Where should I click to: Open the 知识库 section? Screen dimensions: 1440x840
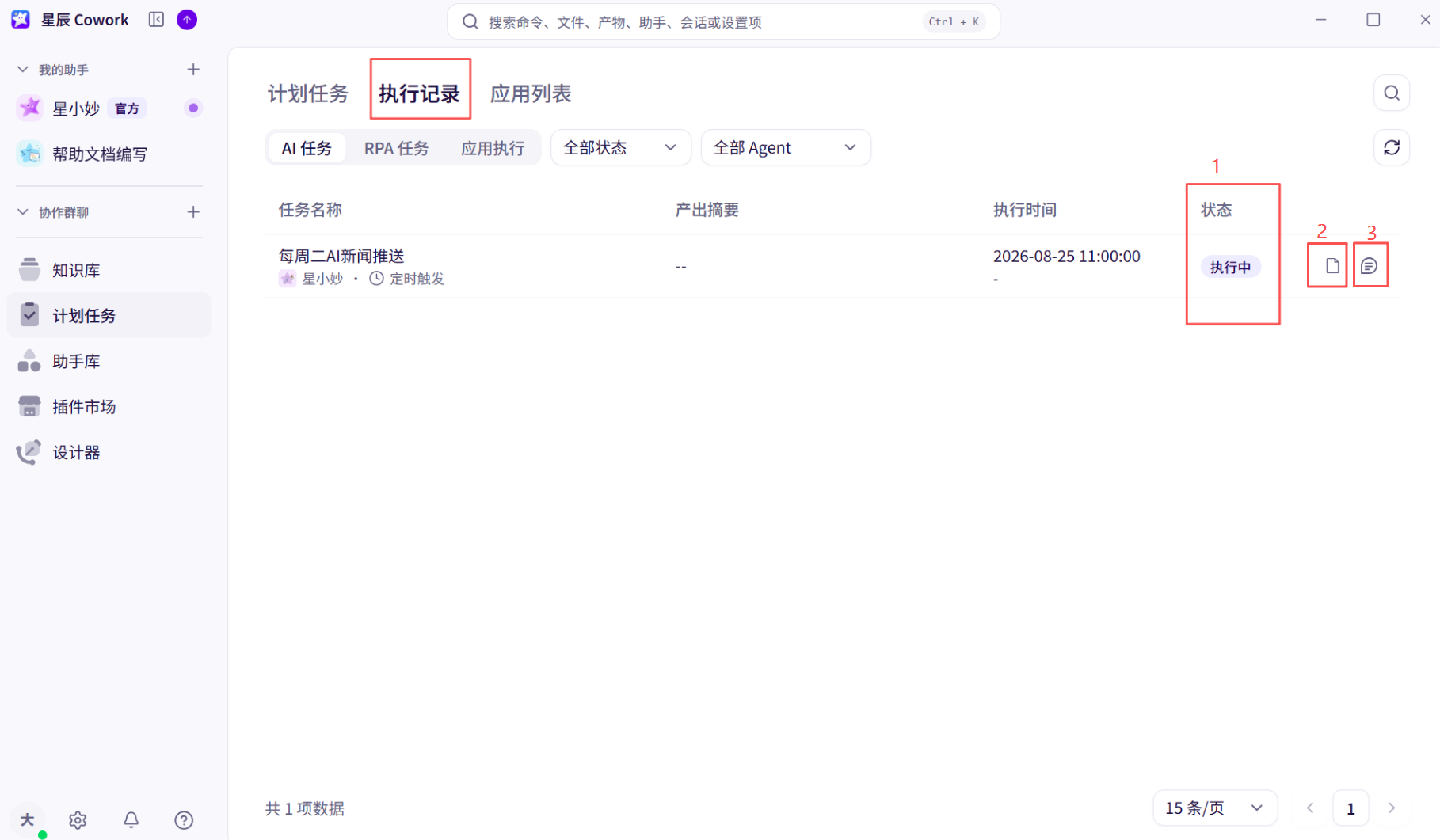pyautogui.click(x=109, y=270)
